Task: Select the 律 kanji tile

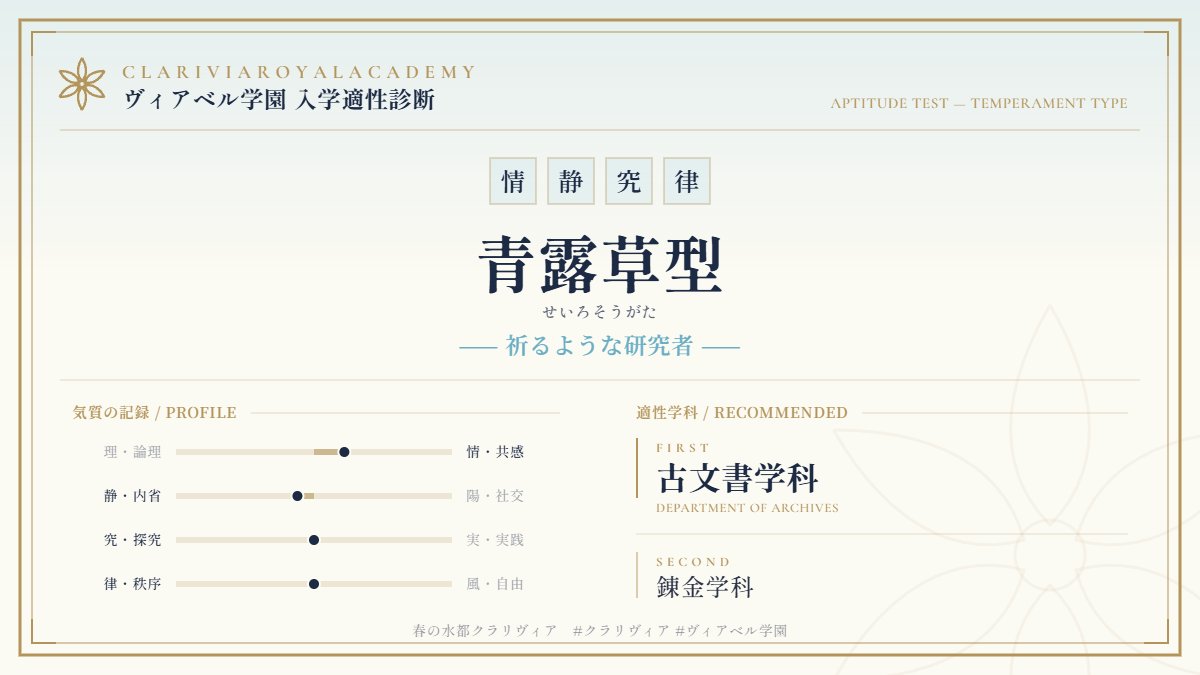Action: [x=687, y=181]
